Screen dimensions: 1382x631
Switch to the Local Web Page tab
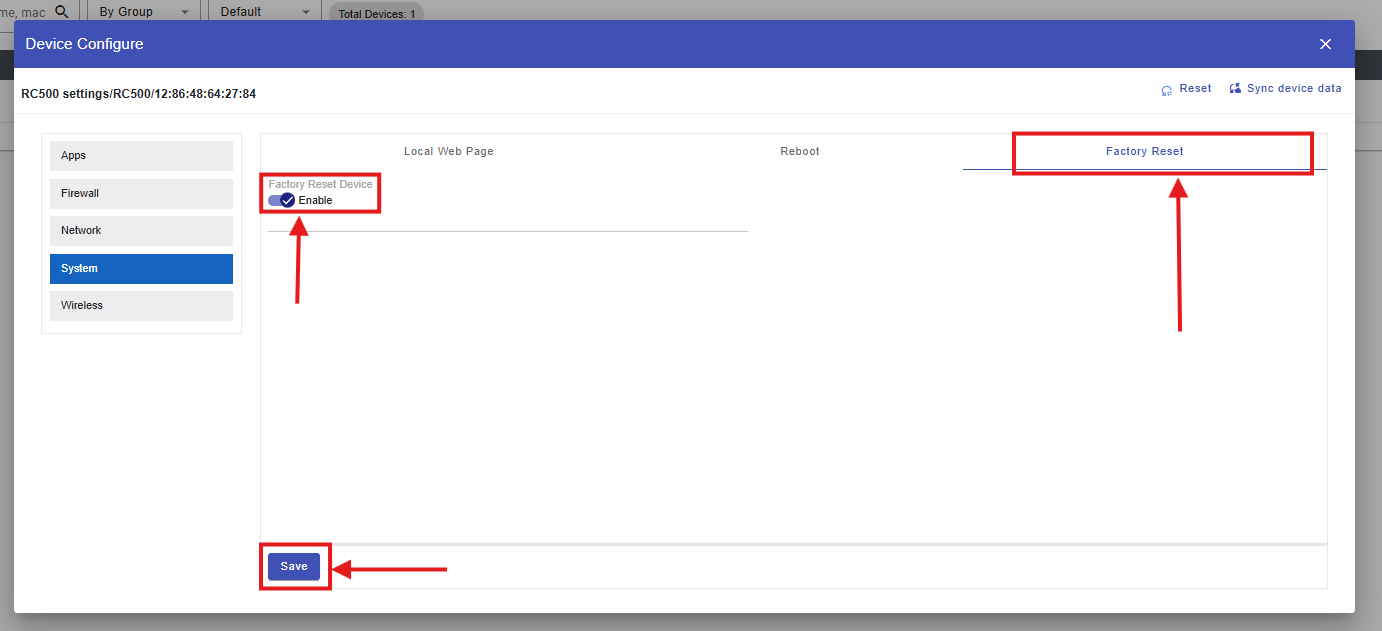coord(448,152)
